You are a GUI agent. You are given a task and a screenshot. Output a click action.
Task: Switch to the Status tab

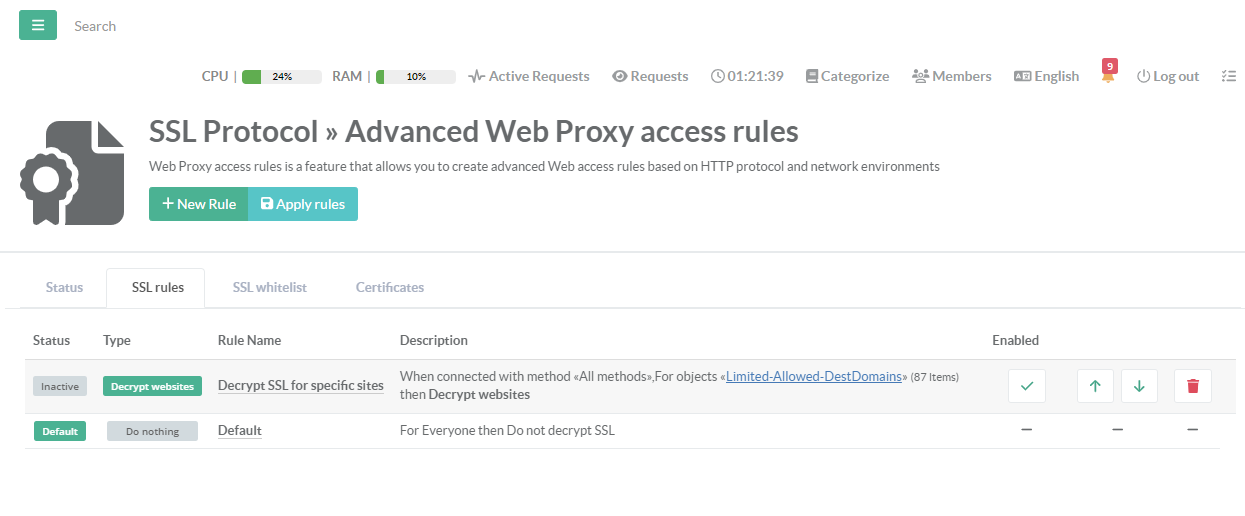coord(64,287)
